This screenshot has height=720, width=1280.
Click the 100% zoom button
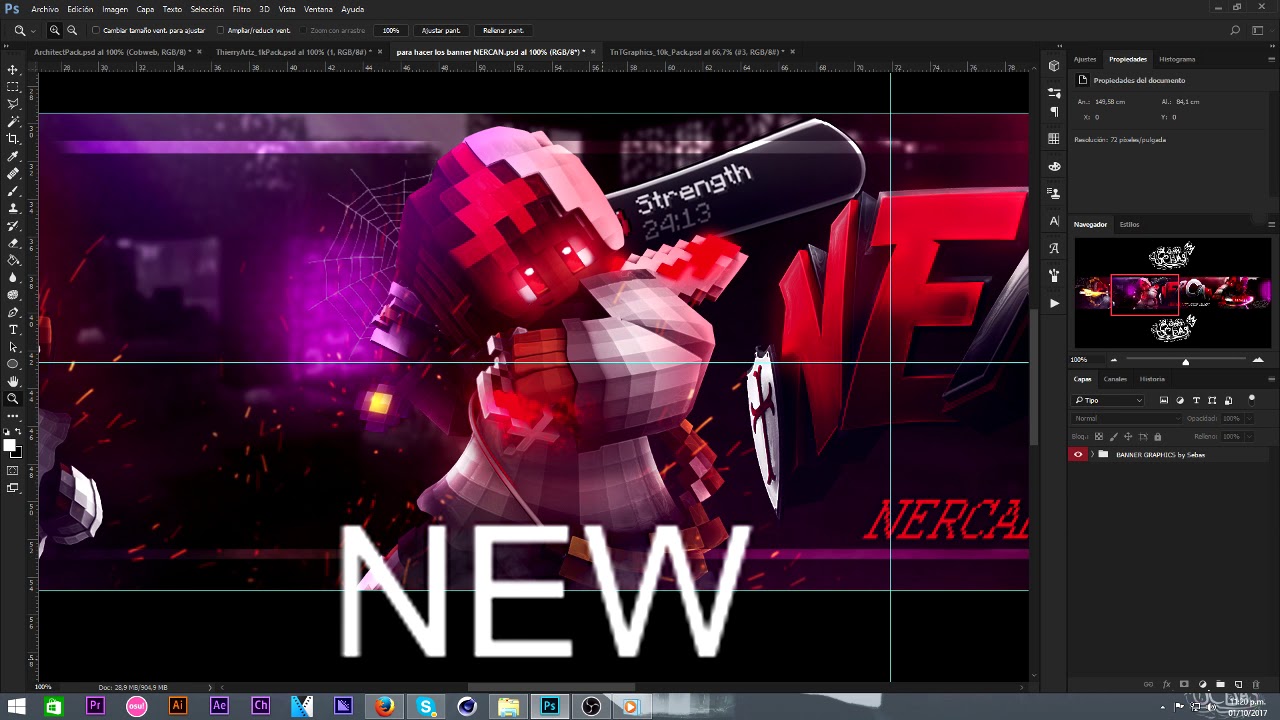391,31
